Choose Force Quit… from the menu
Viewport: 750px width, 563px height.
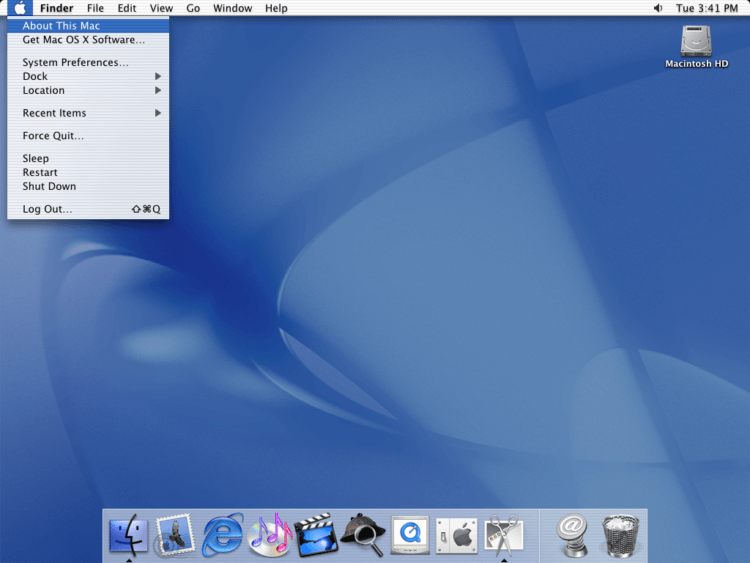pos(88,136)
